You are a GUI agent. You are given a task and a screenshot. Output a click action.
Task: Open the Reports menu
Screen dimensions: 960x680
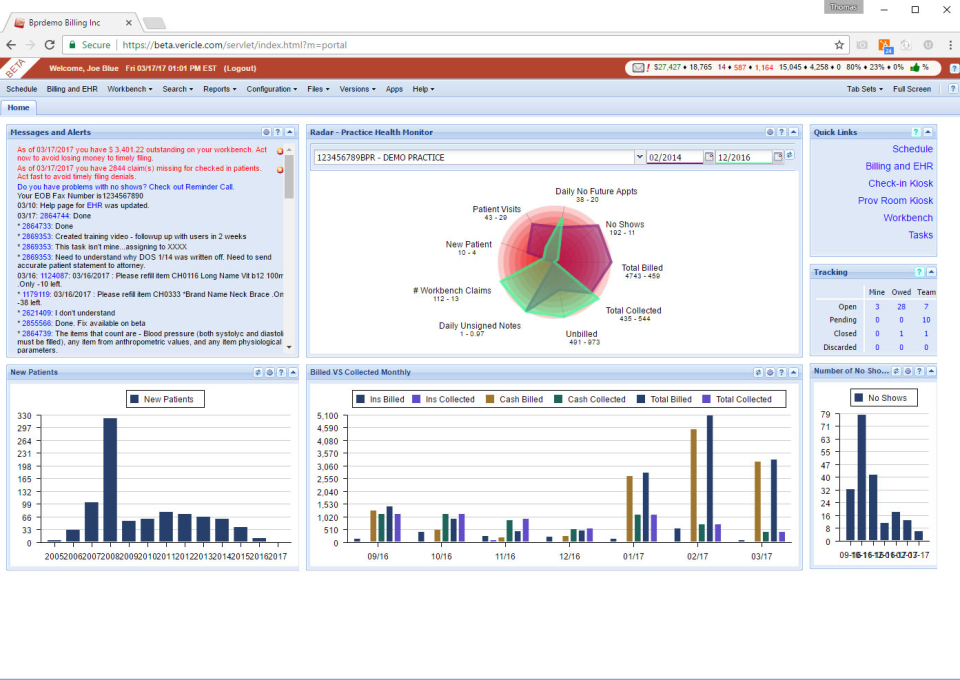tap(218, 89)
